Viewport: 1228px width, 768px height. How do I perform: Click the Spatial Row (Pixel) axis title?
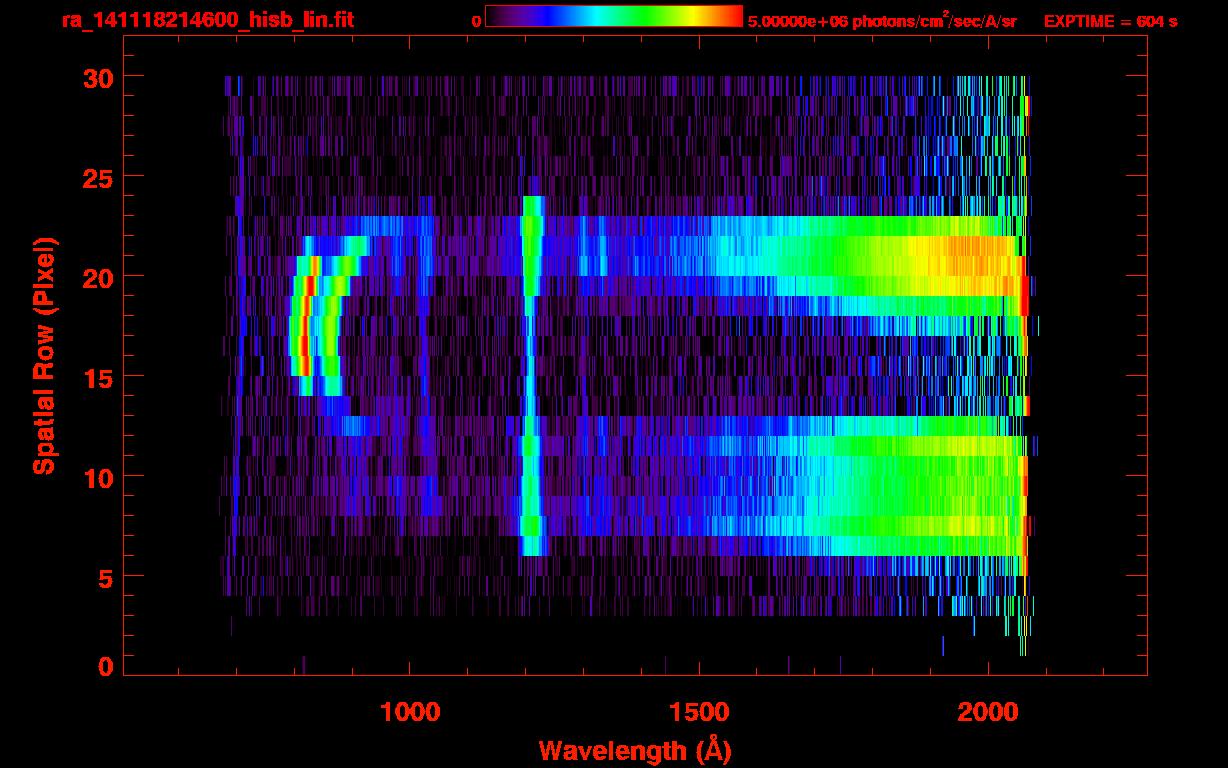point(44,356)
